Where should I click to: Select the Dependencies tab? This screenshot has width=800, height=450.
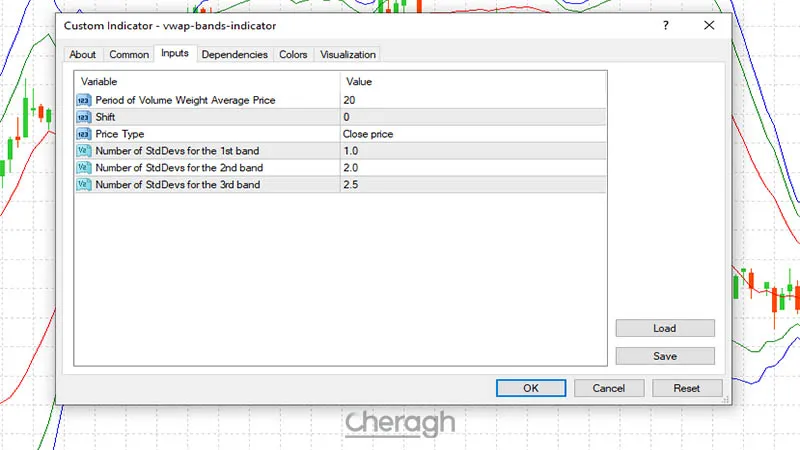pos(234,55)
